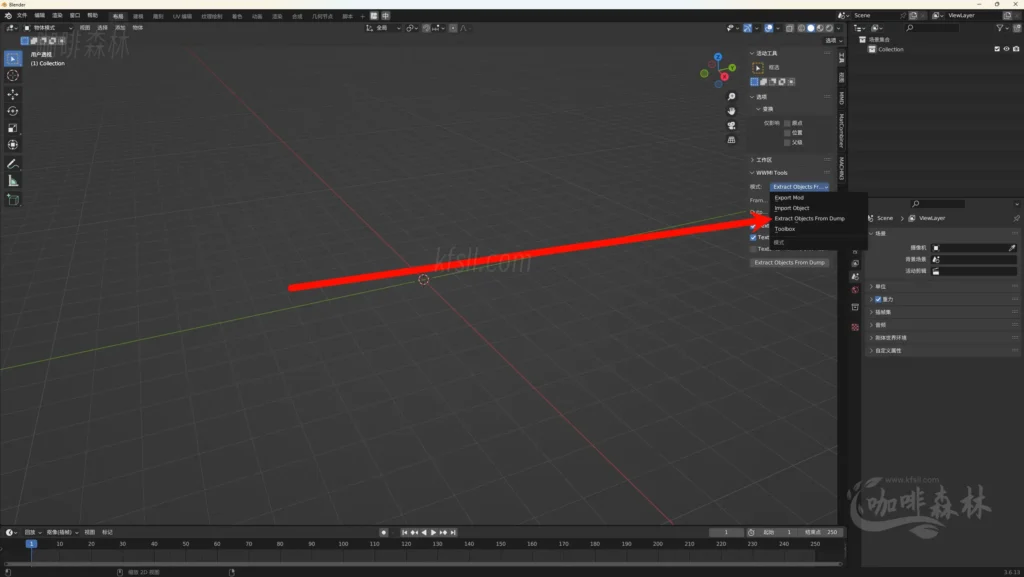Select the Measure ruler tool

(x=13, y=181)
